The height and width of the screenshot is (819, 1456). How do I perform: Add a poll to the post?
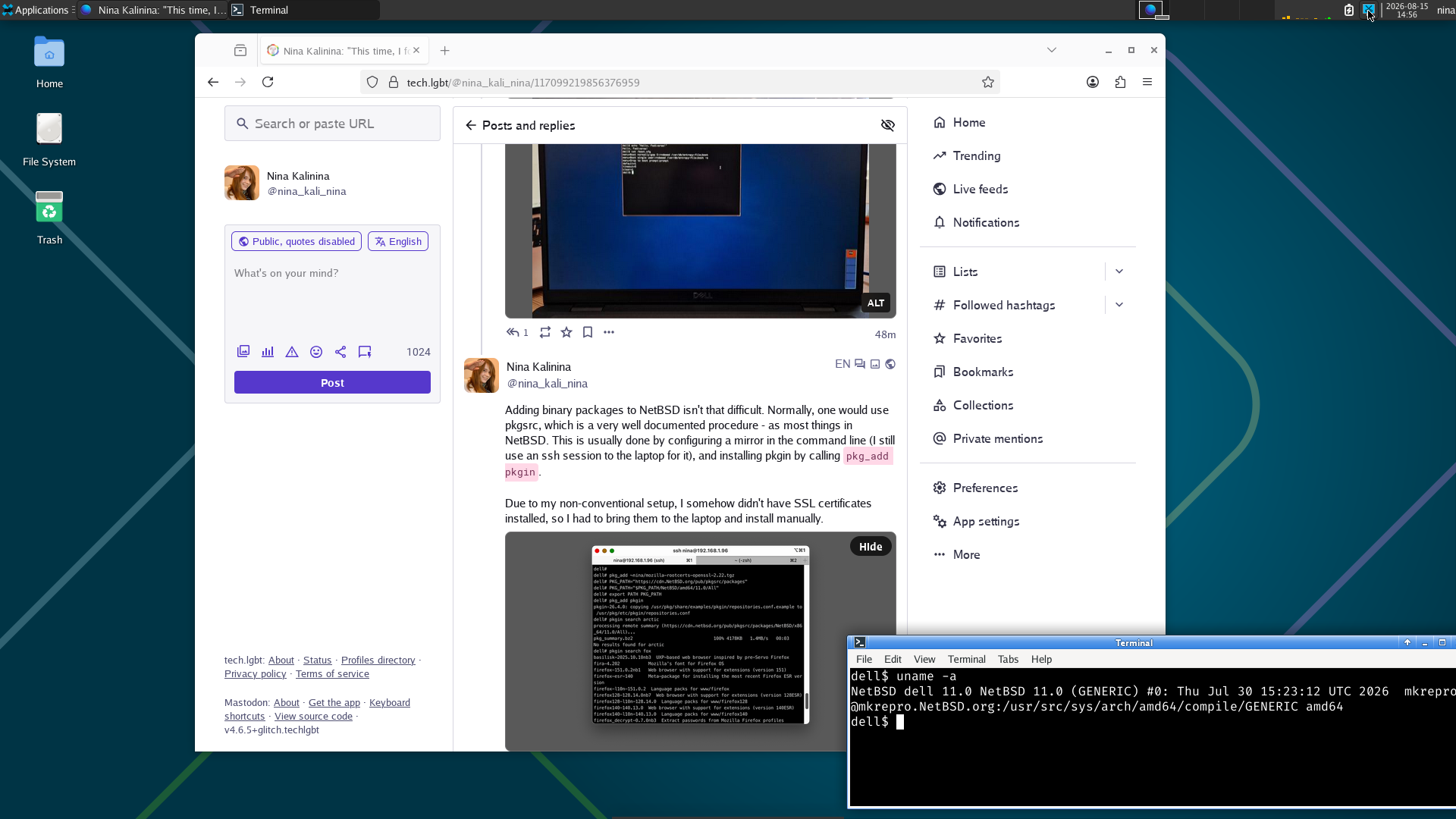[x=268, y=352]
